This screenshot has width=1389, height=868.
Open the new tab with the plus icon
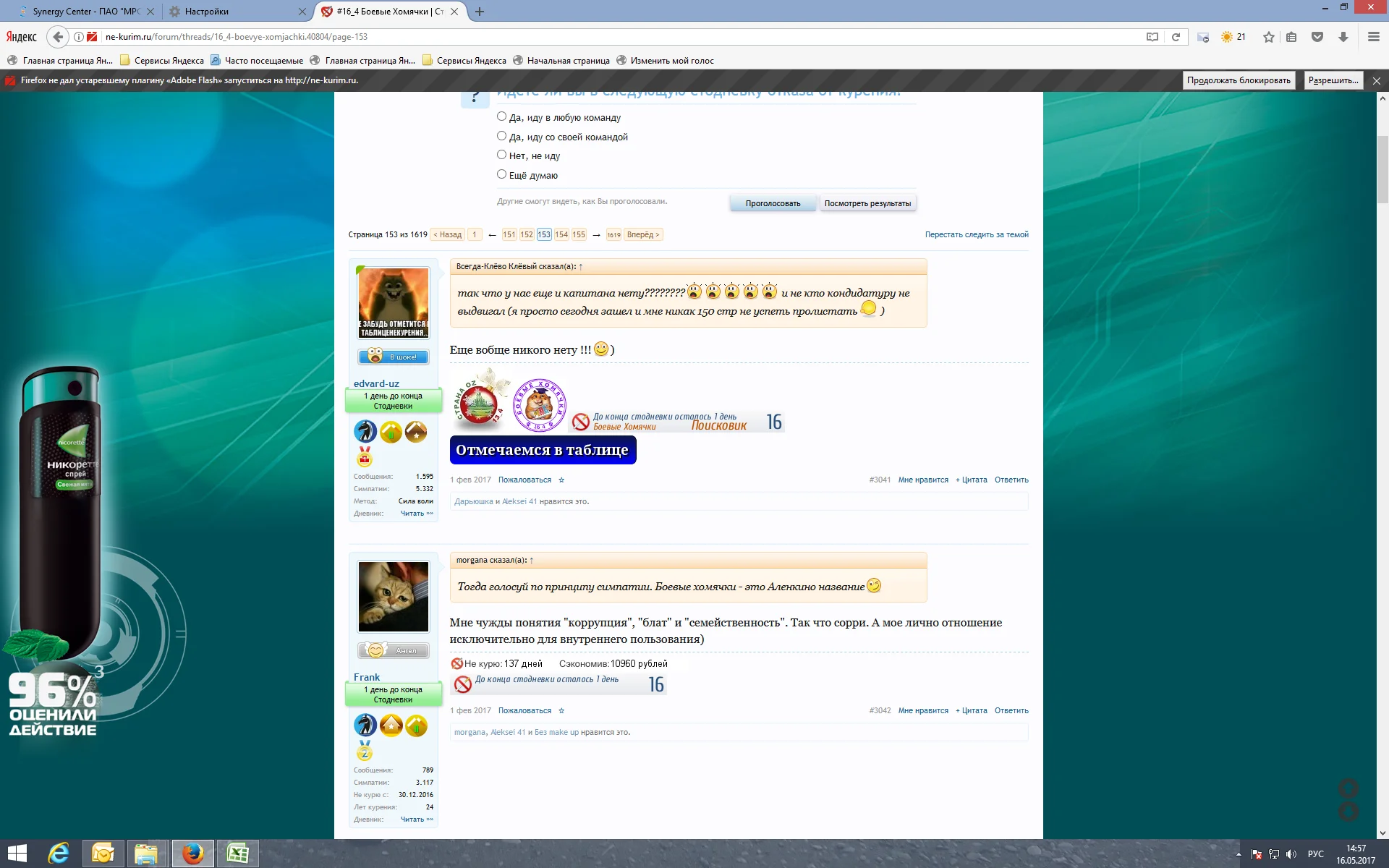(x=480, y=12)
